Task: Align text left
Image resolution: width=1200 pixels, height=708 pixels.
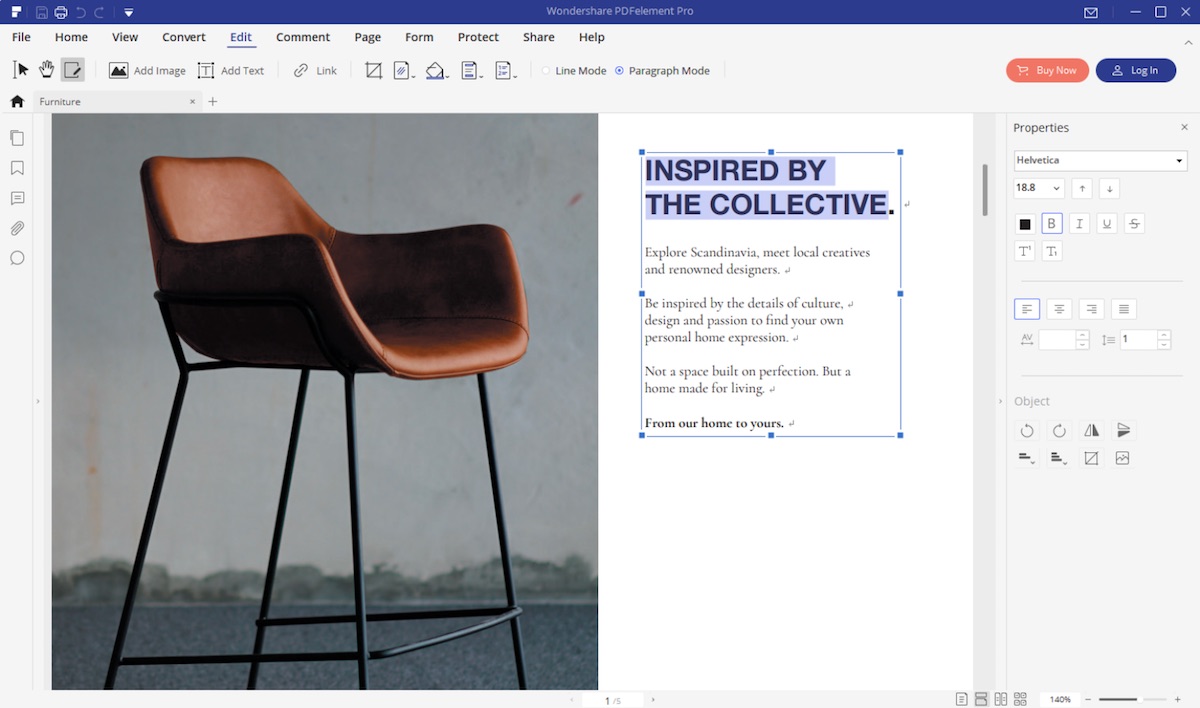Action: [x=1027, y=310]
